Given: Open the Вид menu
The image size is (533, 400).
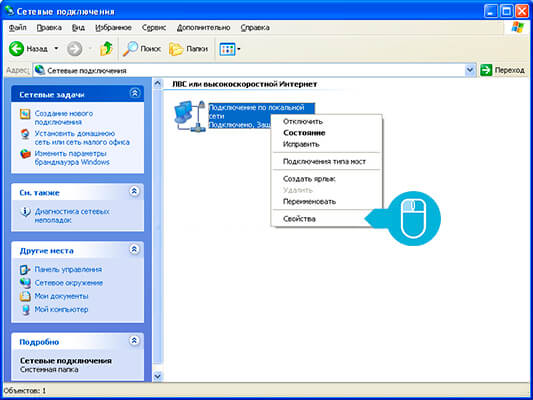Looking at the screenshot, I should point(78,28).
